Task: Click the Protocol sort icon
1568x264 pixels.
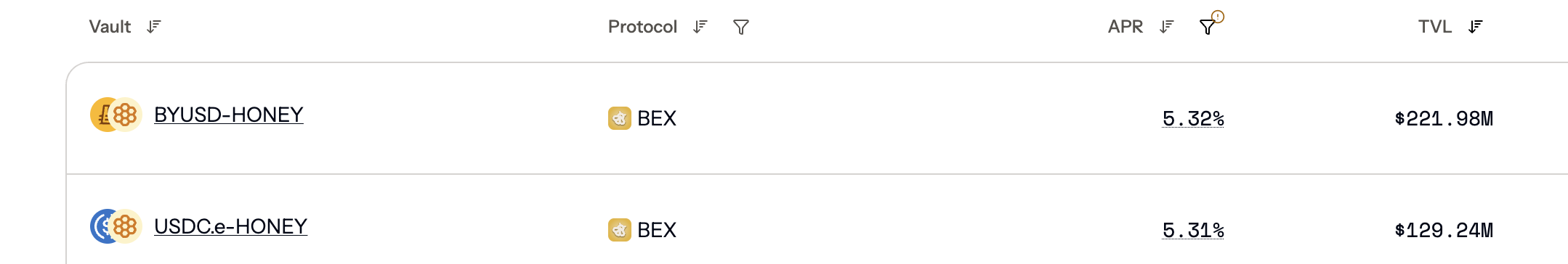Action: [700, 27]
